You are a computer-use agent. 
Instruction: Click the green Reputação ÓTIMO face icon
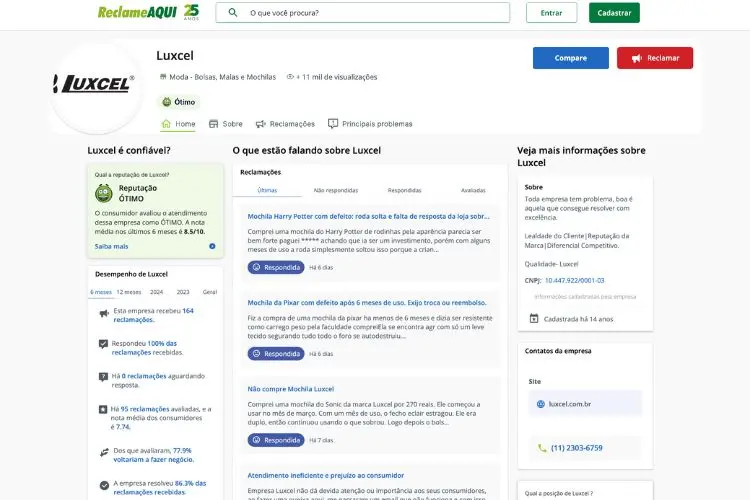(104, 193)
